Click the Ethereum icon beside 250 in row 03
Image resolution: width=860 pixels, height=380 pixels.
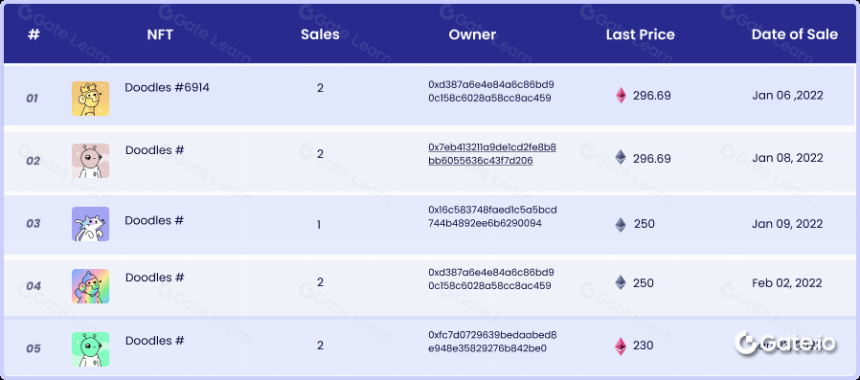click(x=620, y=224)
